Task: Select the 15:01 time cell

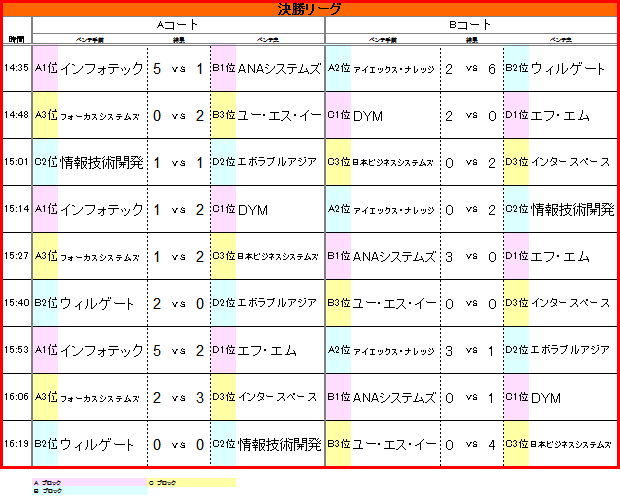Action: (17, 162)
